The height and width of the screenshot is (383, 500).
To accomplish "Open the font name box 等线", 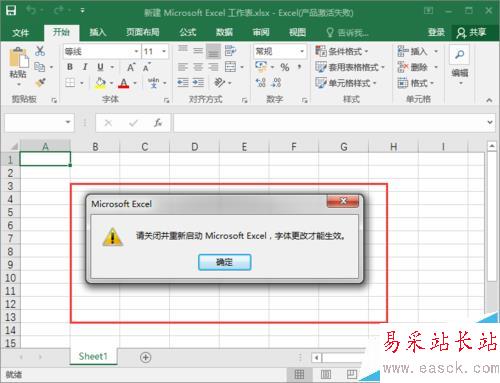I will click(x=101, y=51).
